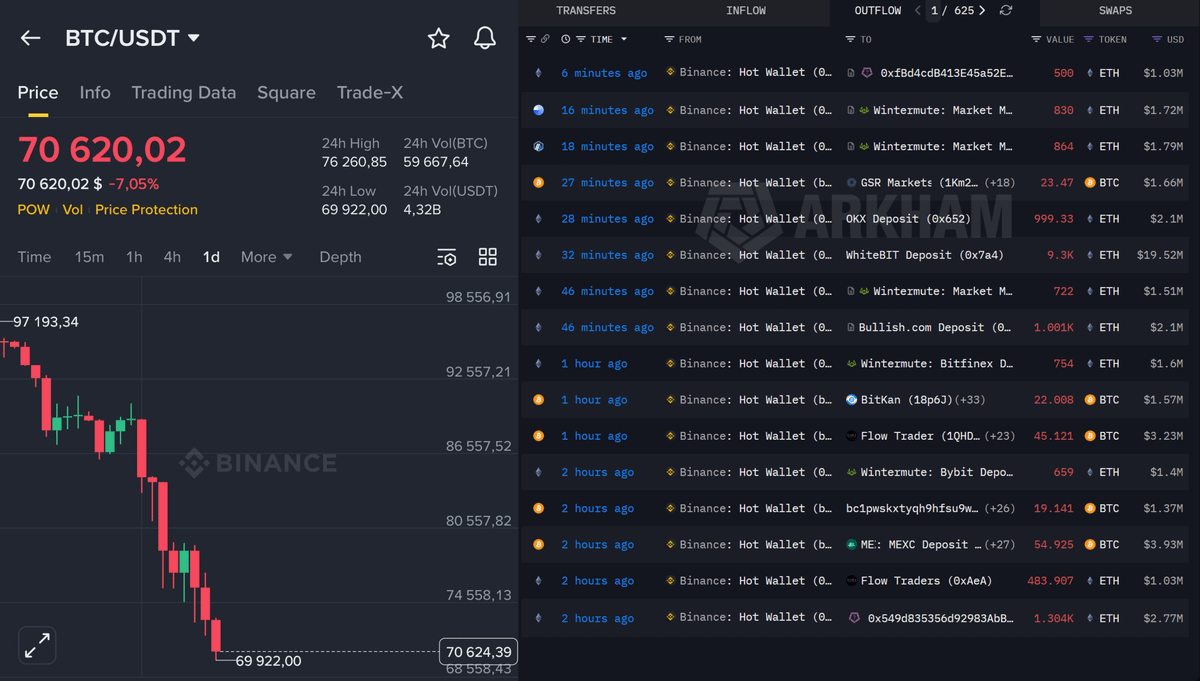
Task: Open chart indicator settings icon
Action: click(447, 257)
